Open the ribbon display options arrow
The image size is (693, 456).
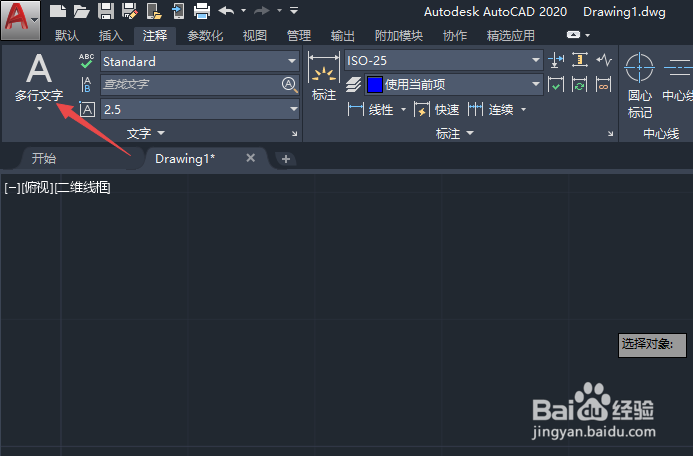point(587,35)
